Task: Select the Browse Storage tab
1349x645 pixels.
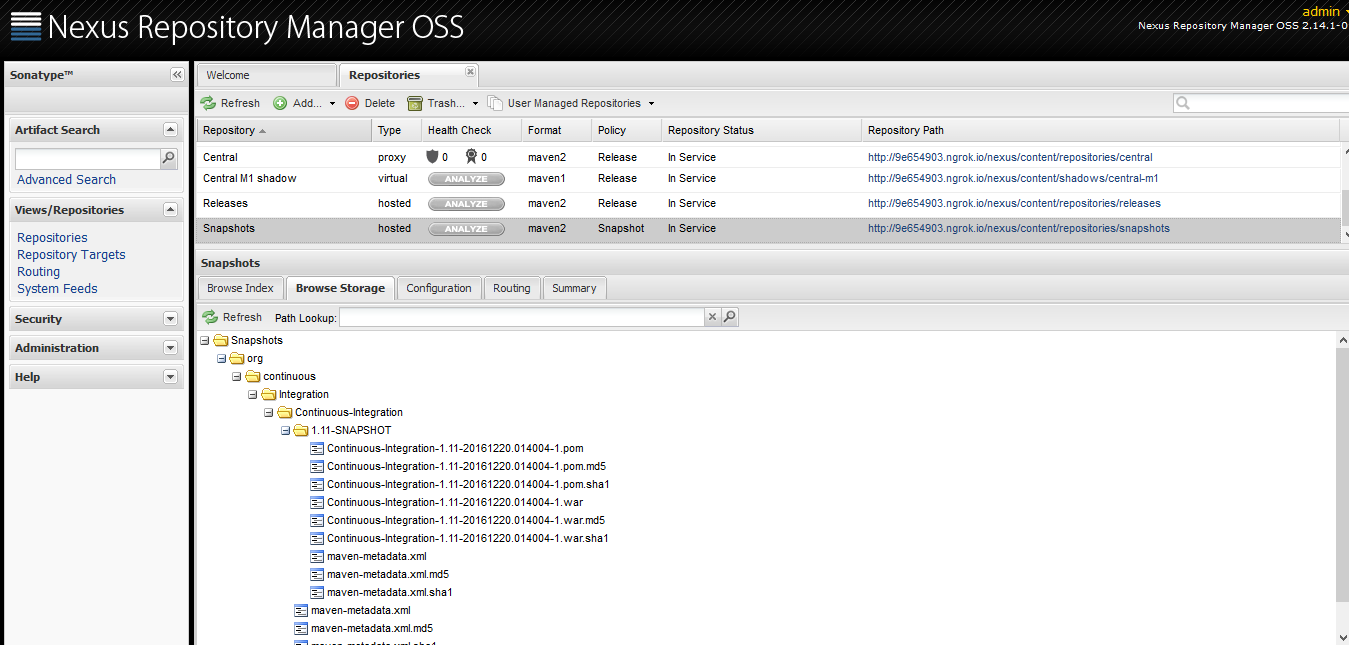Action: [x=340, y=288]
